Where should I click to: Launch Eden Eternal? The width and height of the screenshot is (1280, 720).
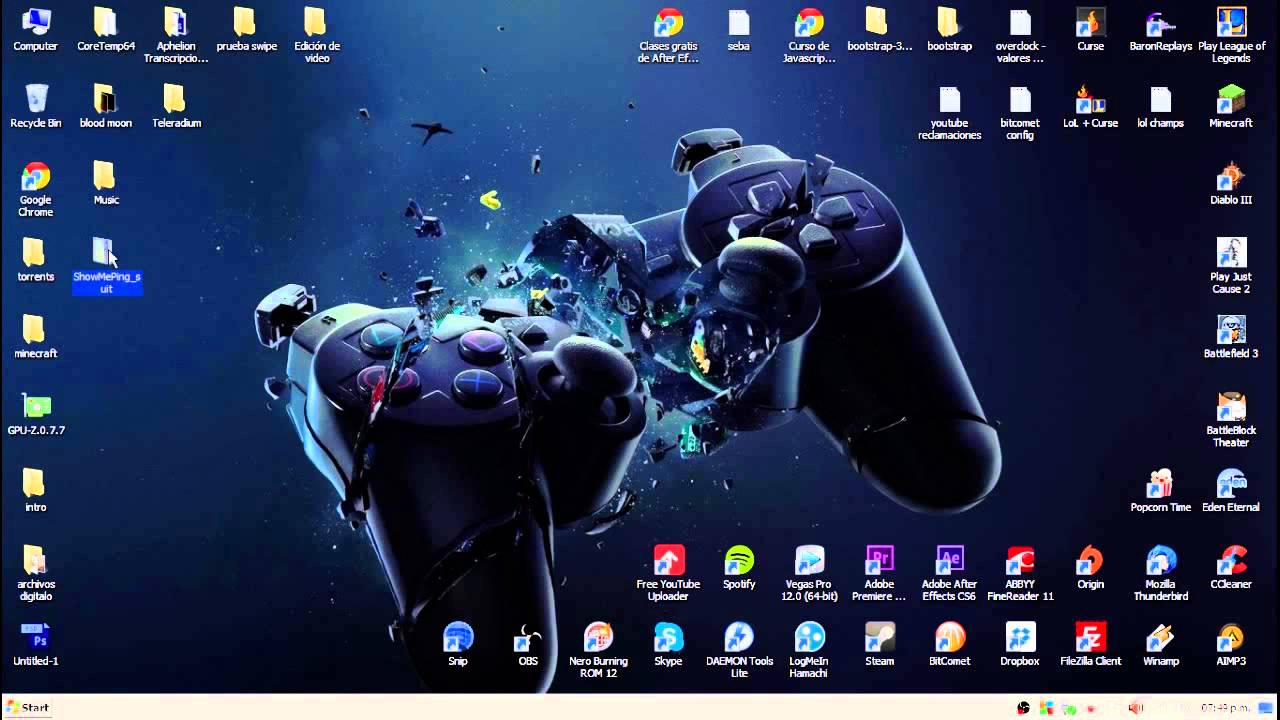pos(1231,492)
